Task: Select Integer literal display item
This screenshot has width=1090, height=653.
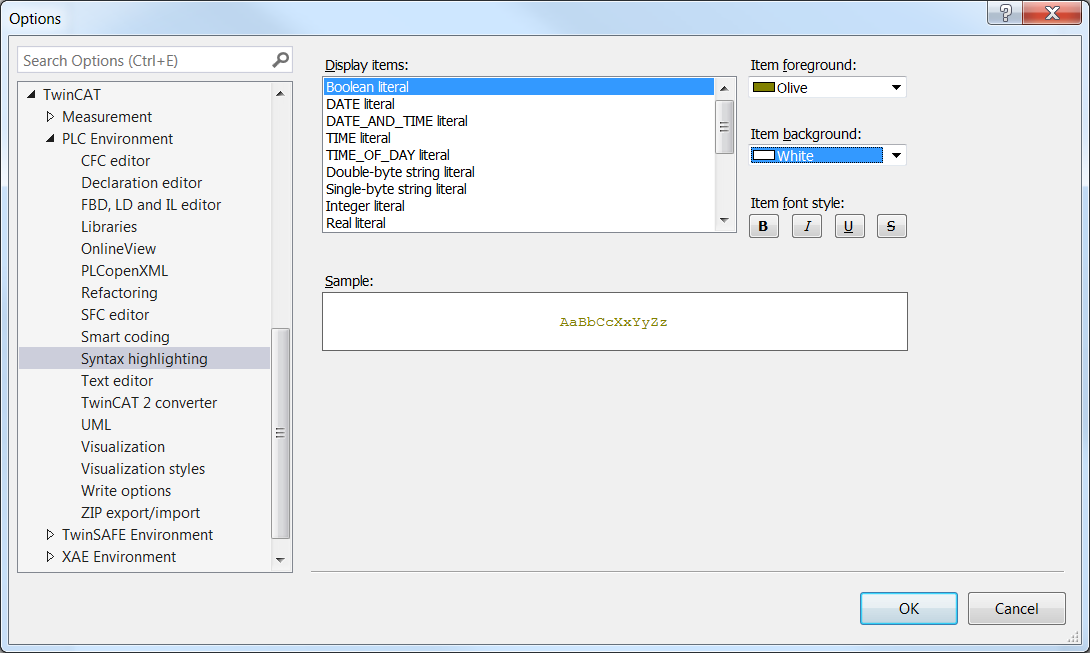Action: pos(519,206)
